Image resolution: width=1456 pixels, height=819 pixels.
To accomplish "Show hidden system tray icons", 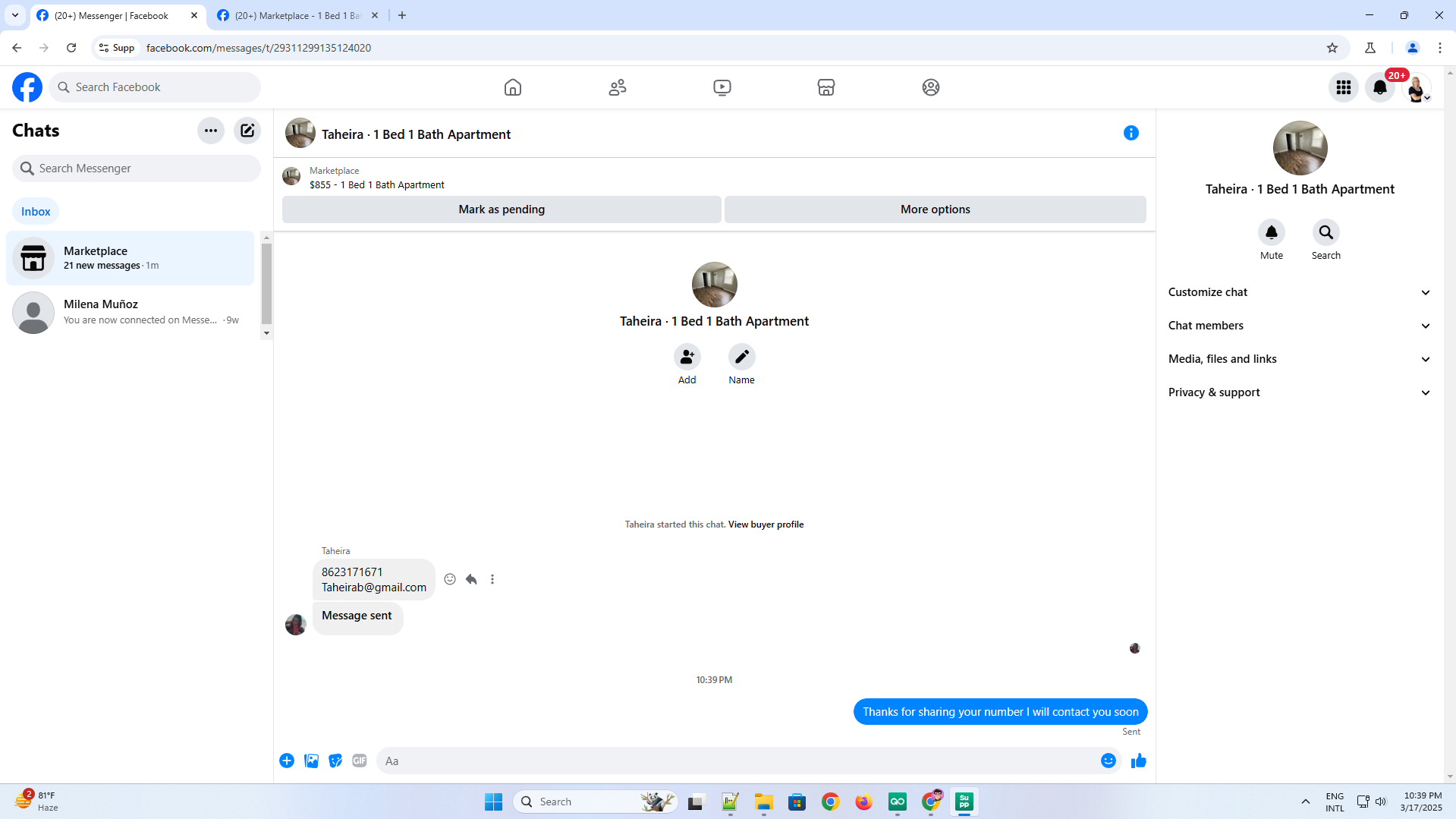I will pyautogui.click(x=1305, y=802).
